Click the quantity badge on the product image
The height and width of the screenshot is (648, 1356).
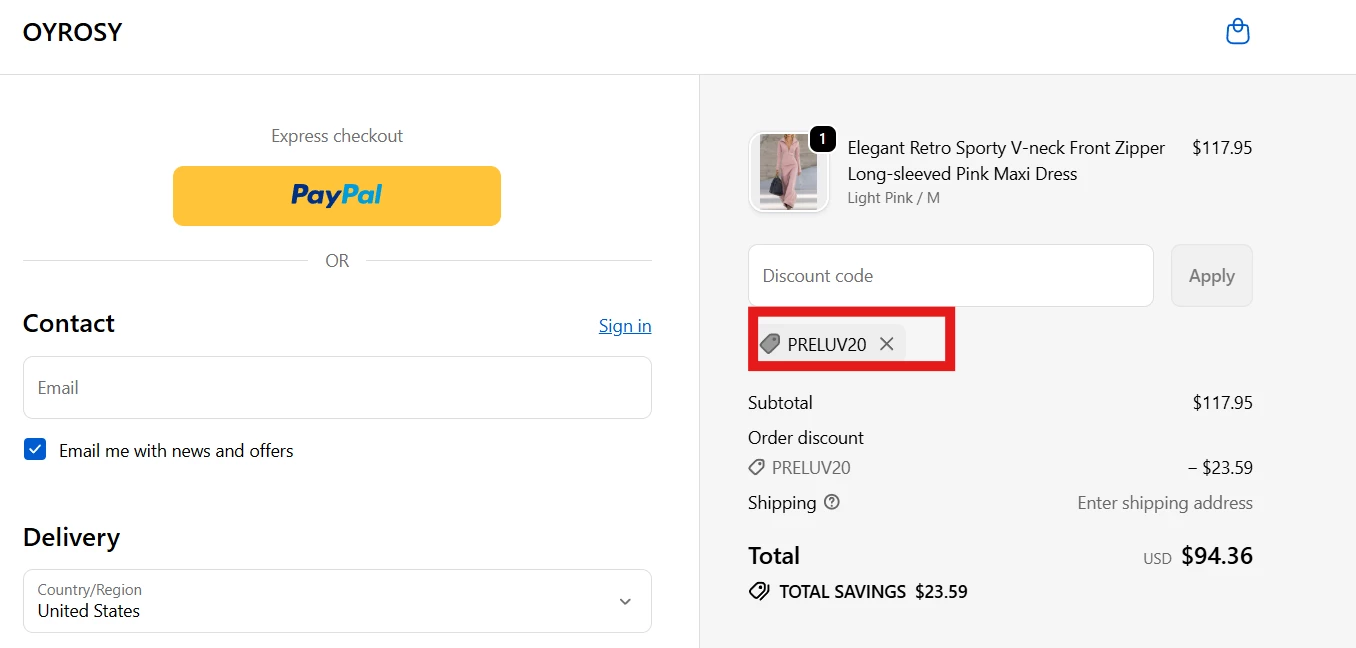click(x=821, y=139)
